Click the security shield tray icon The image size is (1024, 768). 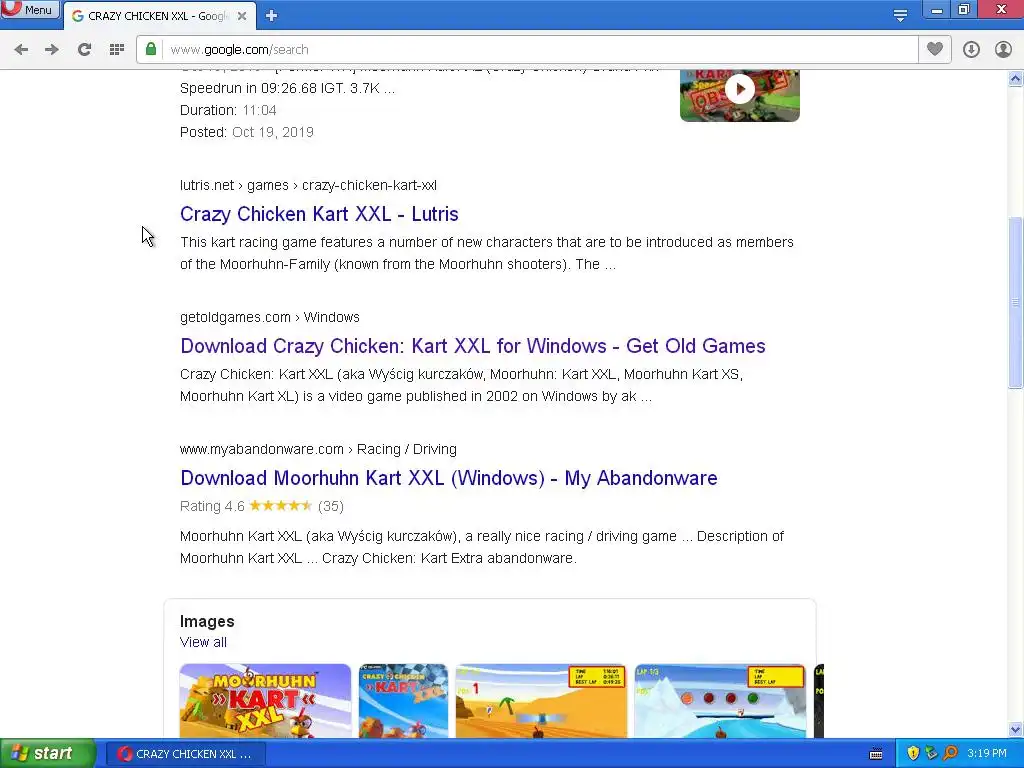point(913,754)
